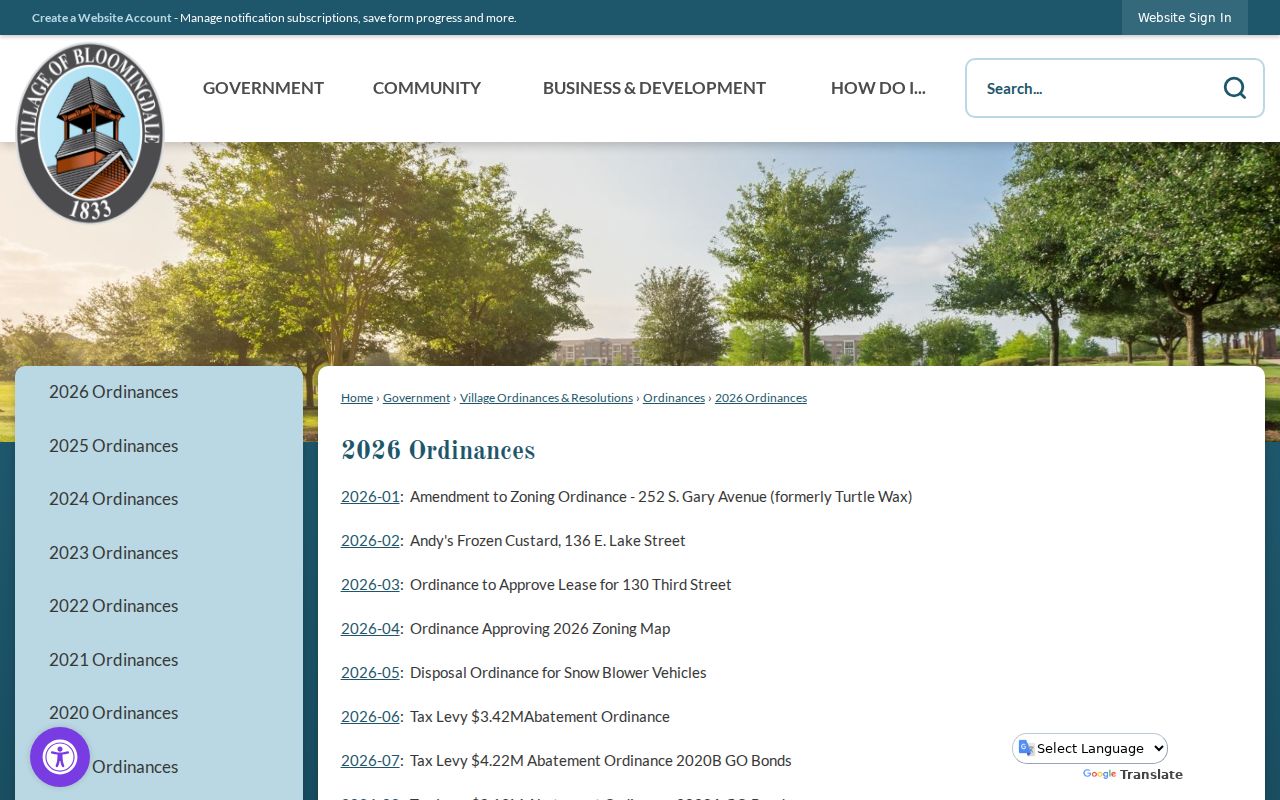This screenshot has height=800, width=1280.
Task: Click the "2026 Ordinances" page heading
Action: [438, 451]
